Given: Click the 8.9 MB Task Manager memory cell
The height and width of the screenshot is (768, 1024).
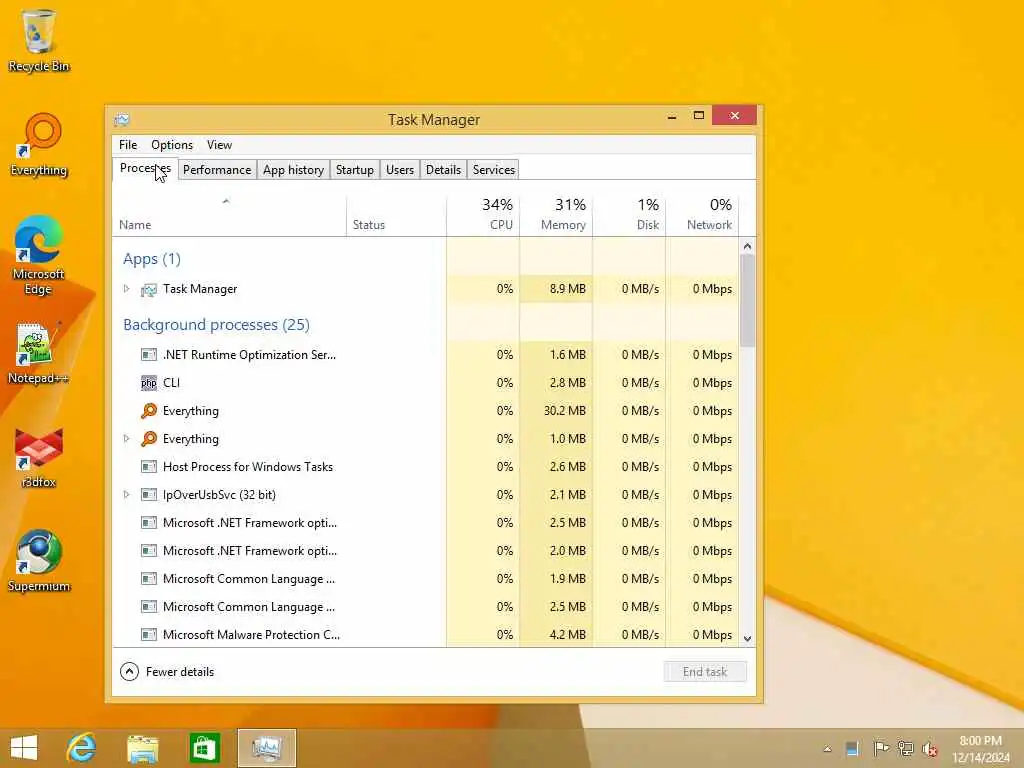Looking at the screenshot, I should 556,289.
